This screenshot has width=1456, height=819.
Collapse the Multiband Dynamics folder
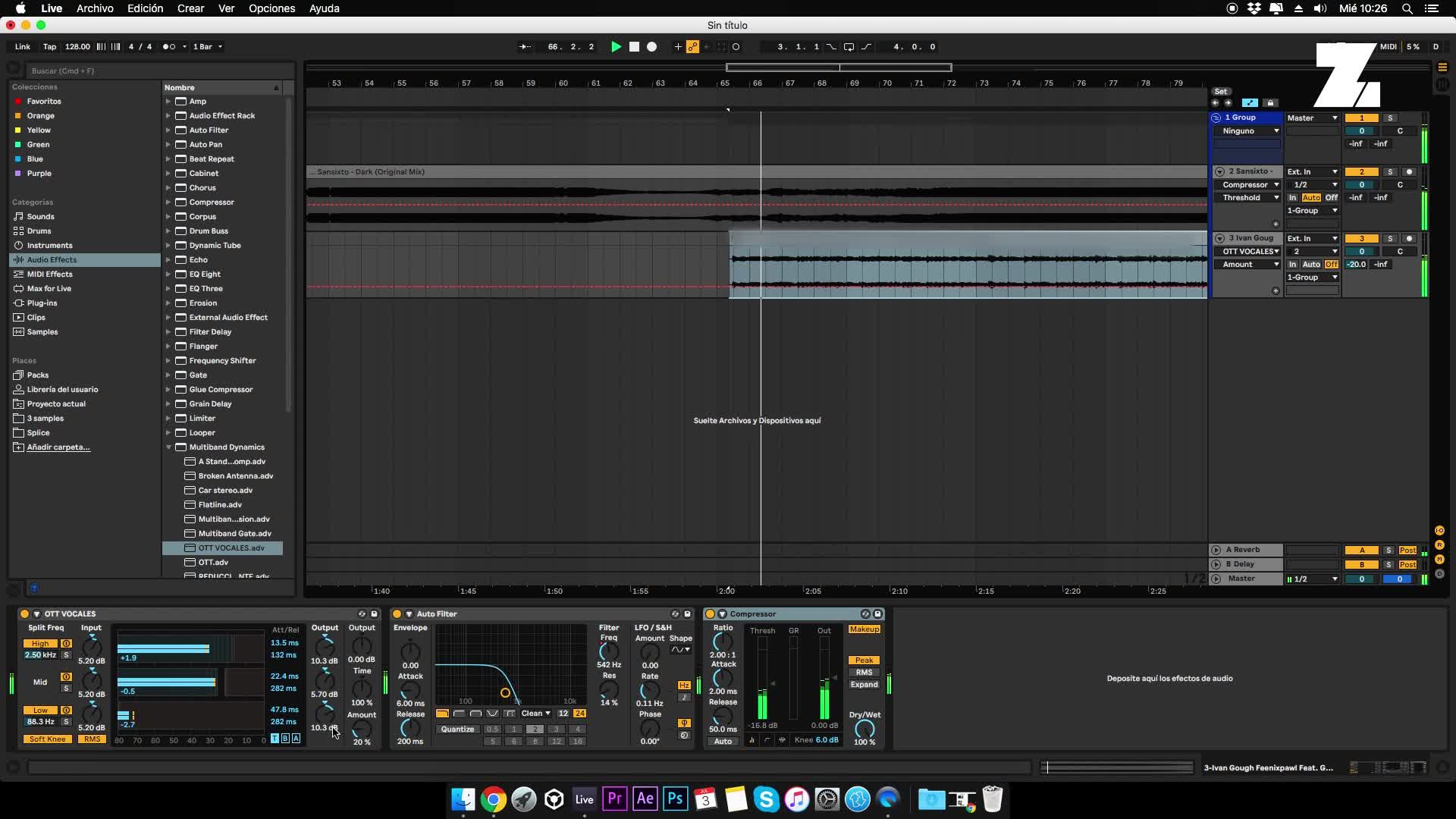[168, 447]
